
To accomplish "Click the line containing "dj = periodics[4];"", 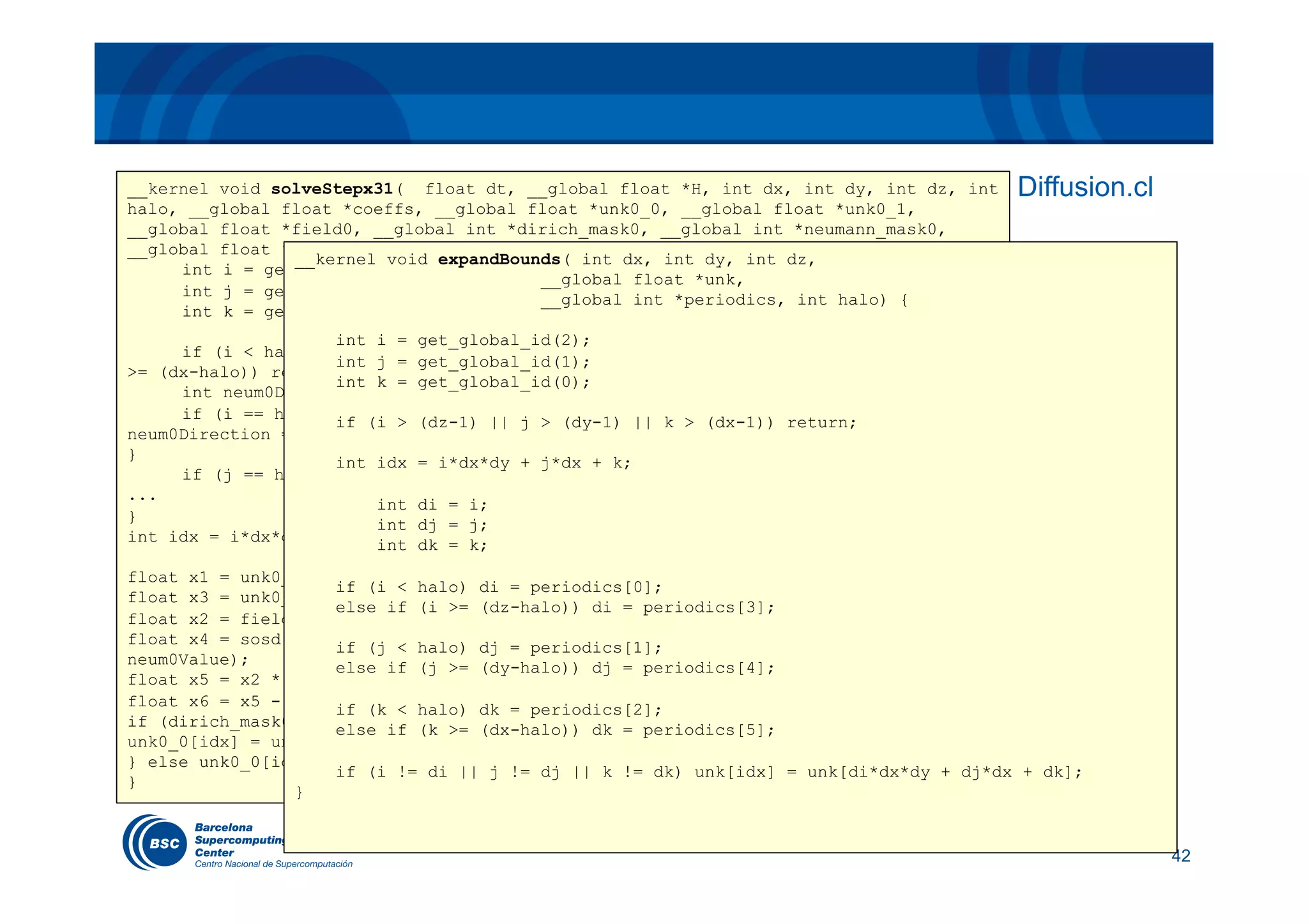I will pos(555,668).
